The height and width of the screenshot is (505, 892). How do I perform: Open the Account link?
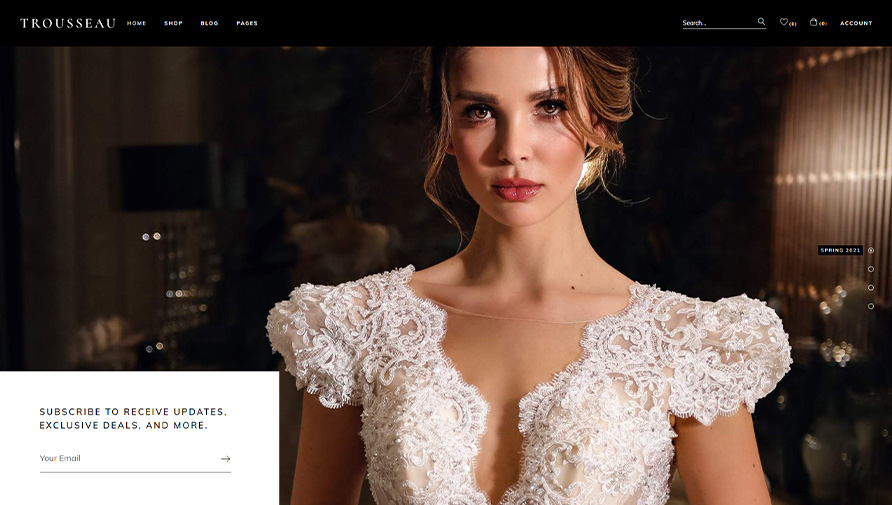856,23
